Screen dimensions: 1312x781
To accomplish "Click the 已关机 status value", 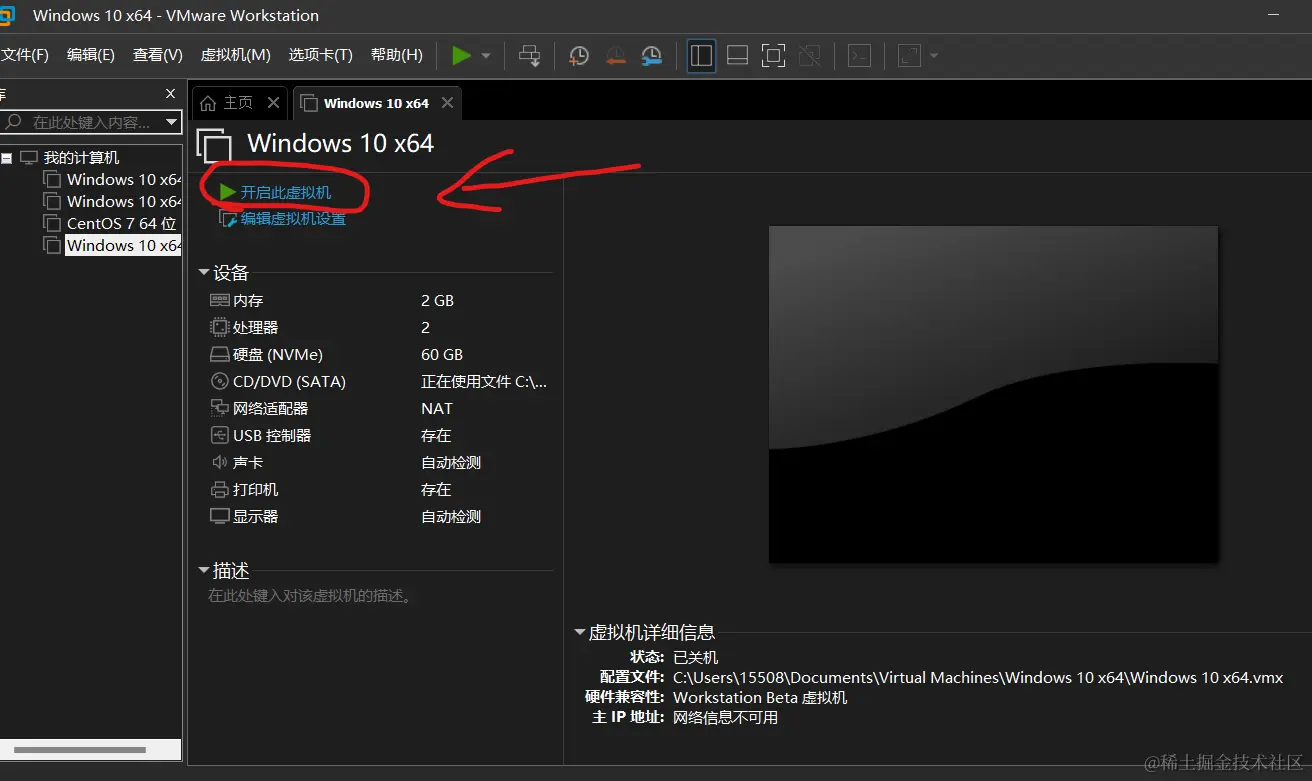I will (x=695, y=657).
